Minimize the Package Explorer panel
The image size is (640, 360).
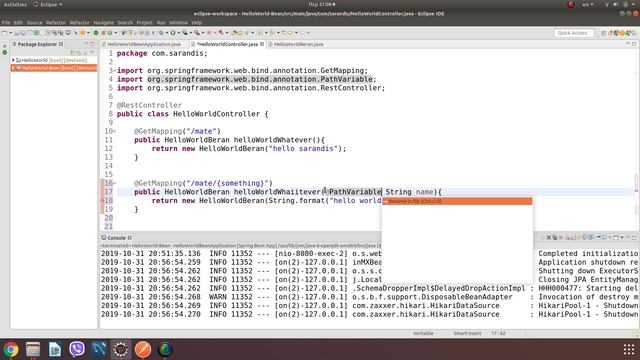[86, 43]
